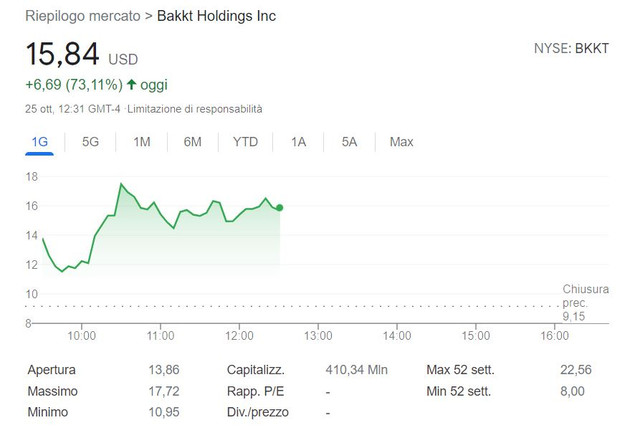Click the green current price dot on chart
The height and width of the screenshot is (438, 640).
[x=280, y=208]
